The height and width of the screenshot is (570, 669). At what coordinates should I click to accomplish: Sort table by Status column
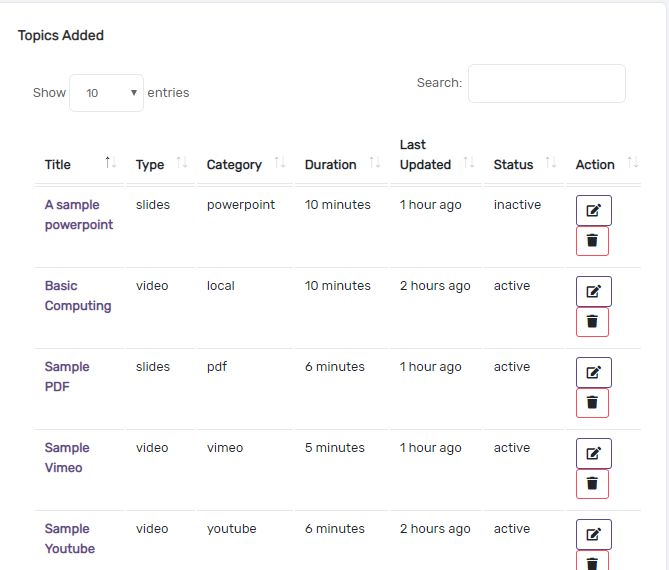(525, 164)
